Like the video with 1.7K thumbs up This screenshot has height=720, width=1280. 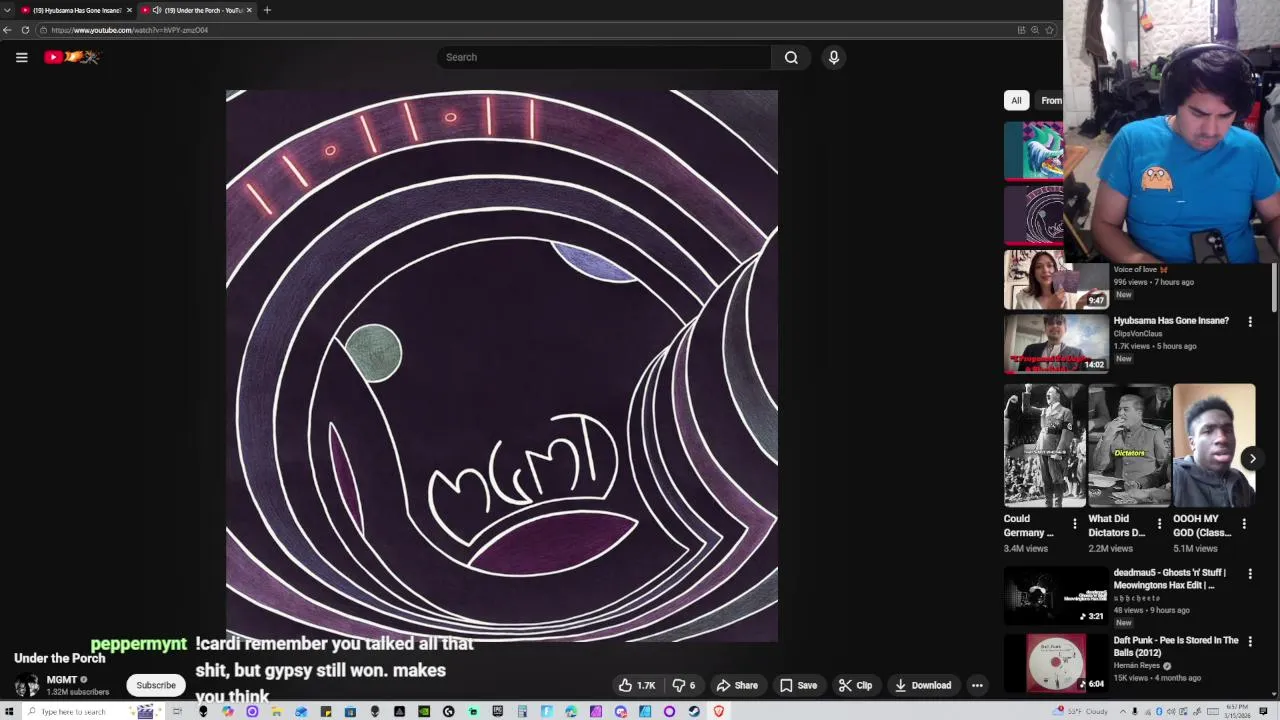click(636, 685)
